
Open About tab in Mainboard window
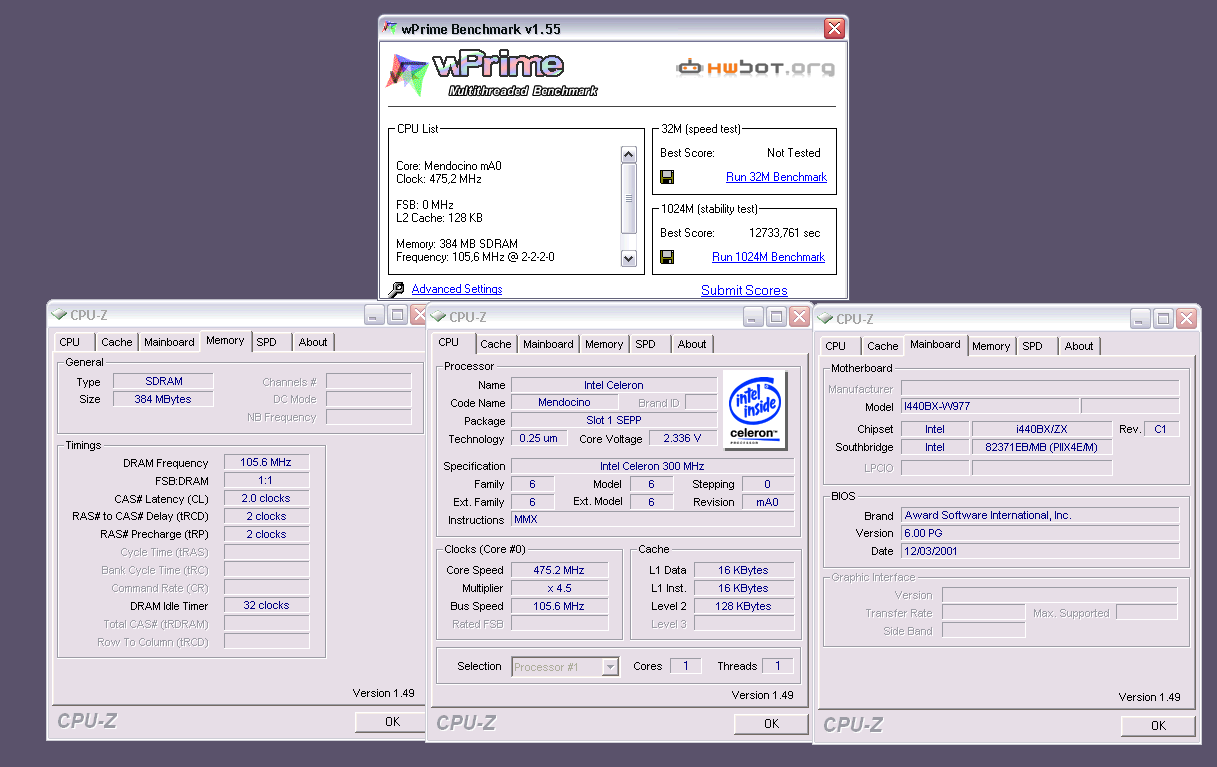[1079, 346]
